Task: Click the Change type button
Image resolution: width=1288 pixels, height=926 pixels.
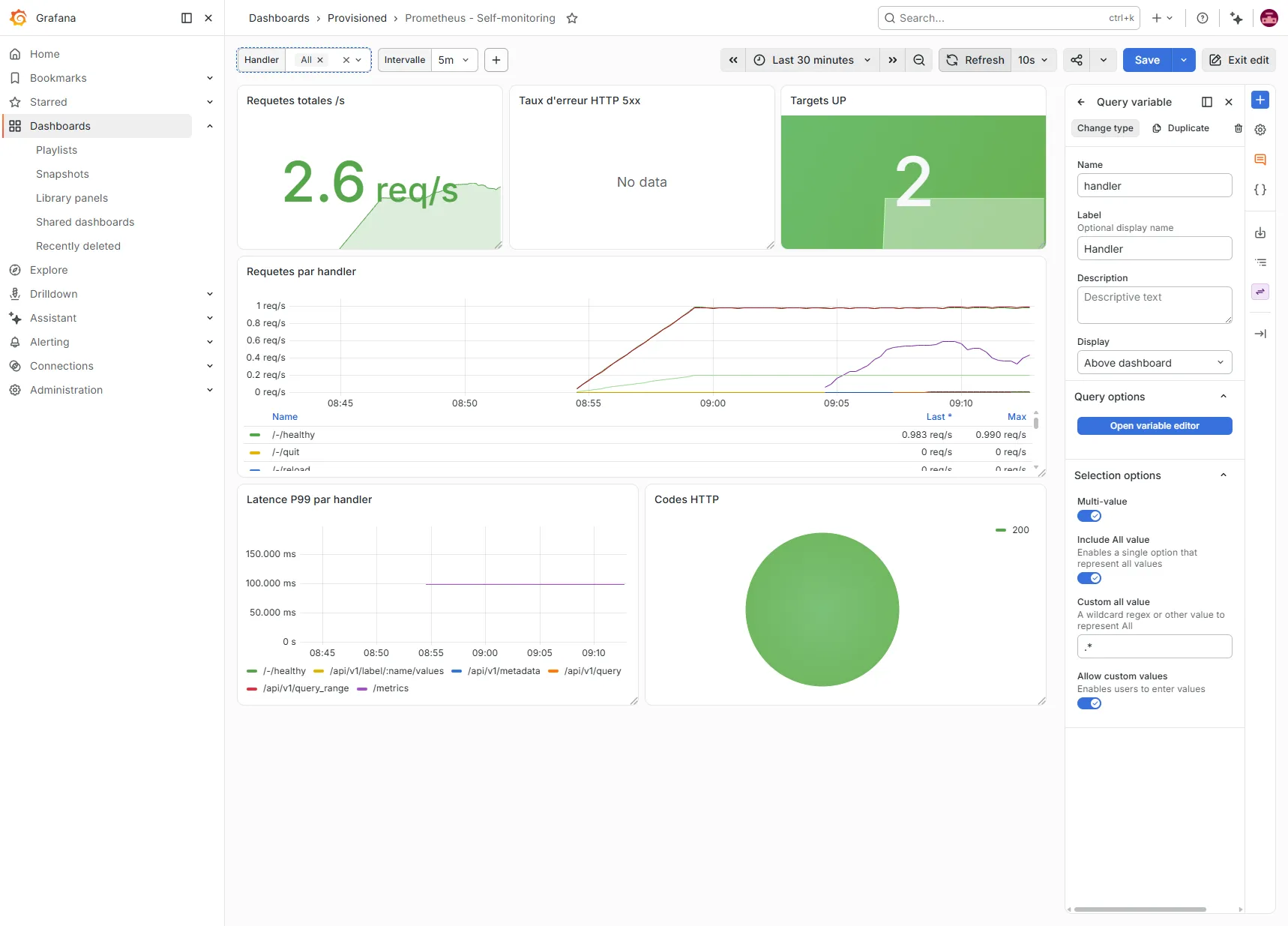Action: pyautogui.click(x=1105, y=128)
